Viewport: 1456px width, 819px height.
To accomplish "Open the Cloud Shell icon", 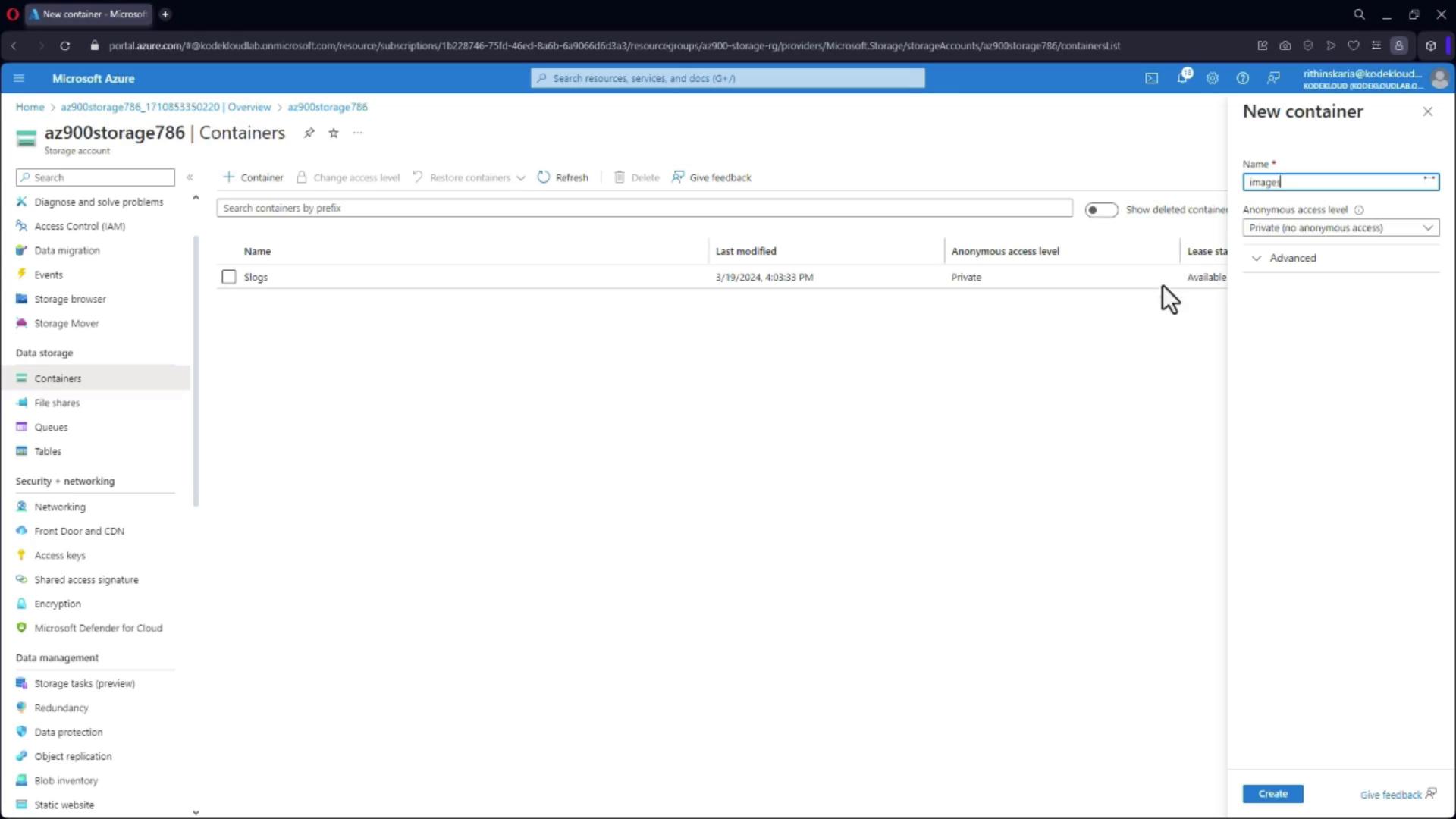I will (1151, 78).
